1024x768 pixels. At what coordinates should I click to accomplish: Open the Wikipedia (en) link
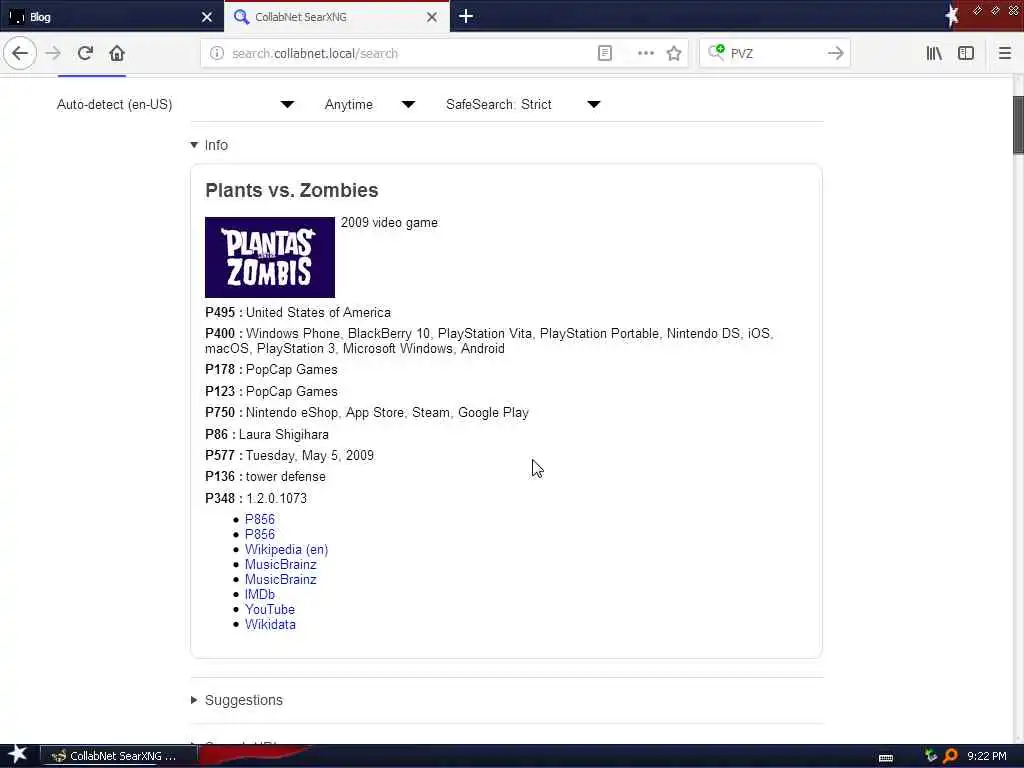tap(286, 549)
